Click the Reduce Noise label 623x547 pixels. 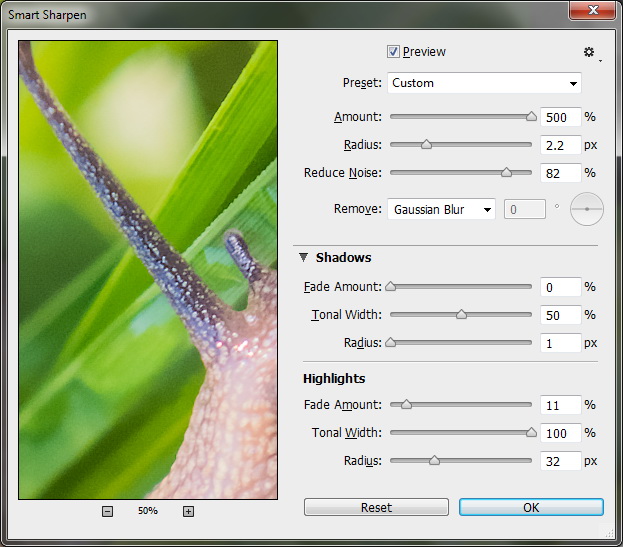[342, 173]
